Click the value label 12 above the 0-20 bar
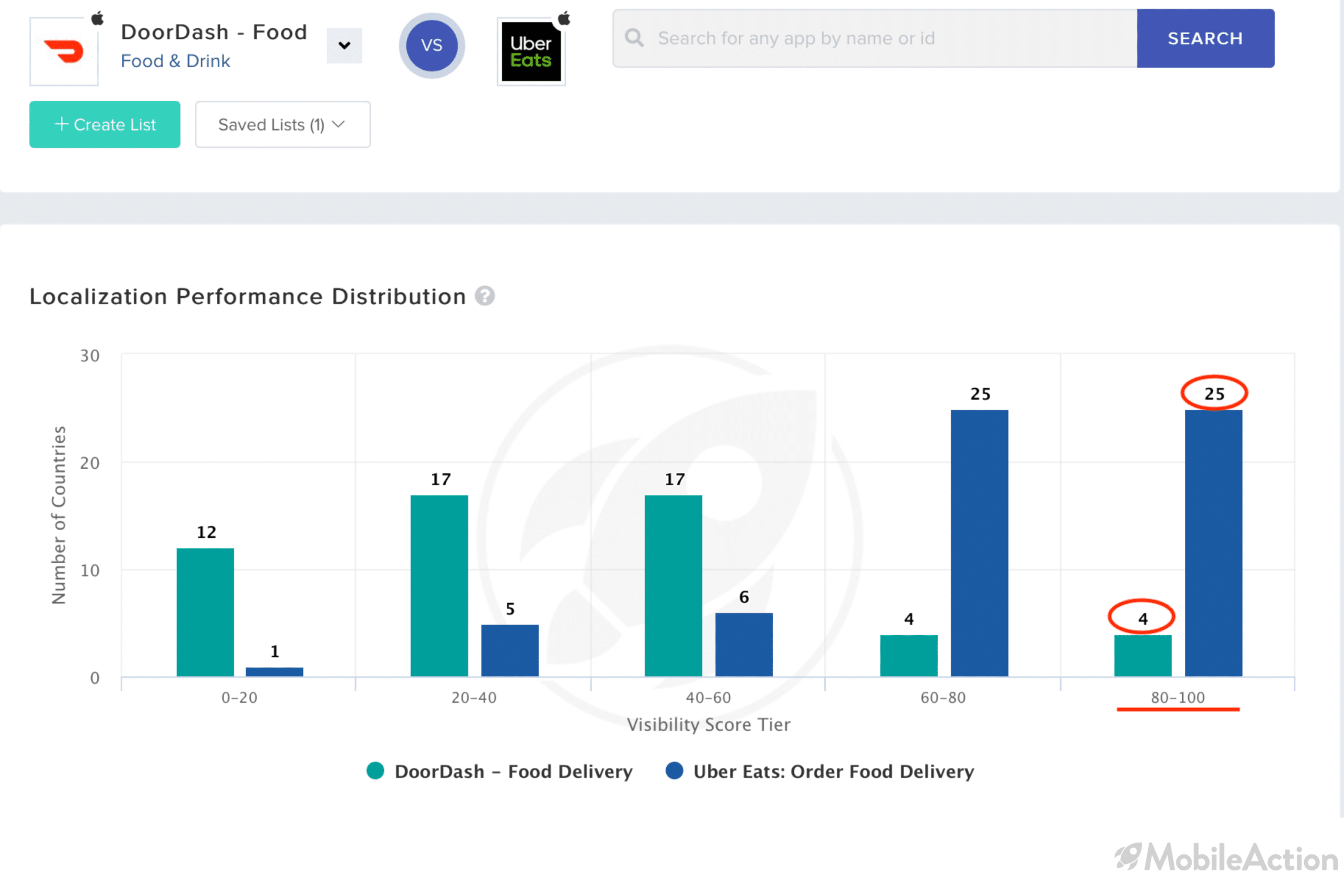This screenshot has height=896, width=1344. [206, 532]
